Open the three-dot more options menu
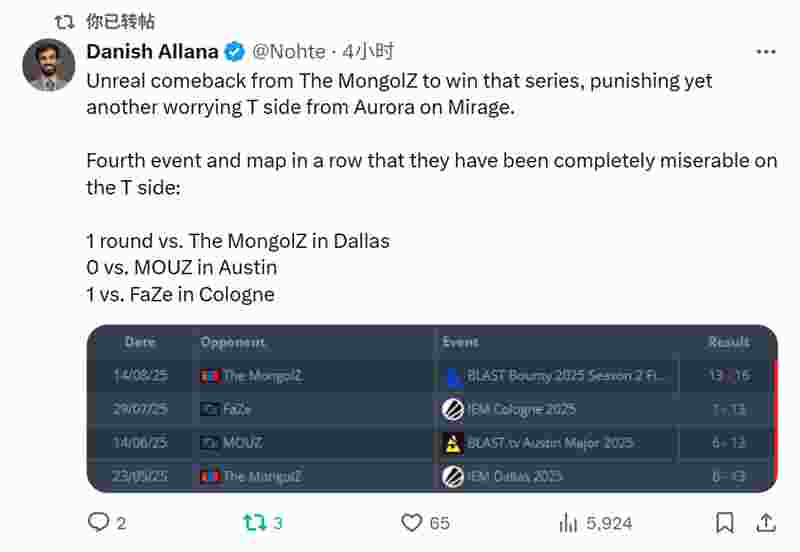Viewport: 800px width, 552px height. (x=766, y=52)
